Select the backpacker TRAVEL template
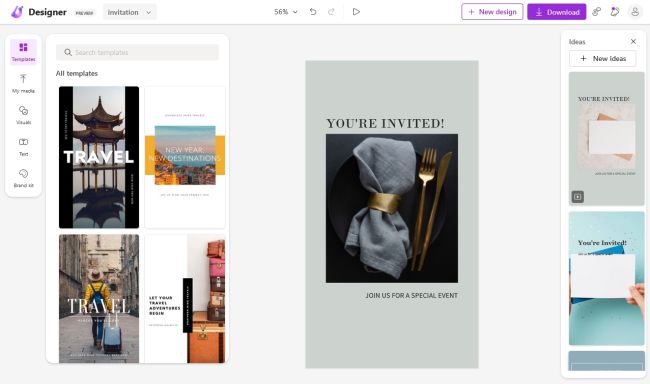Viewport: 650px width, 384px height. coord(99,299)
